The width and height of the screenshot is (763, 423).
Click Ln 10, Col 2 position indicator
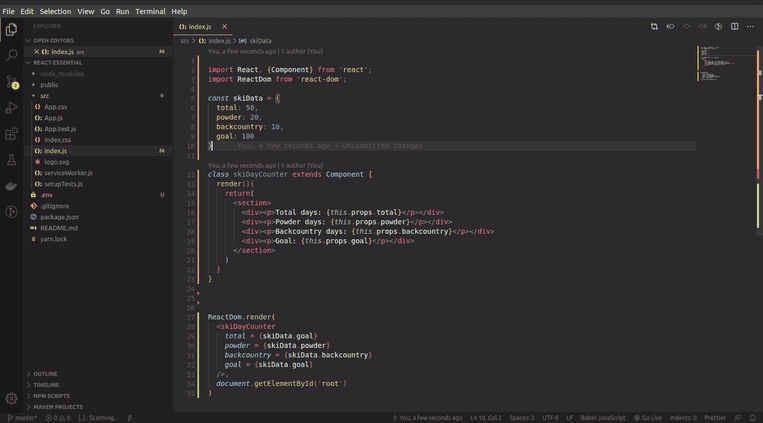[x=486, y=418]
